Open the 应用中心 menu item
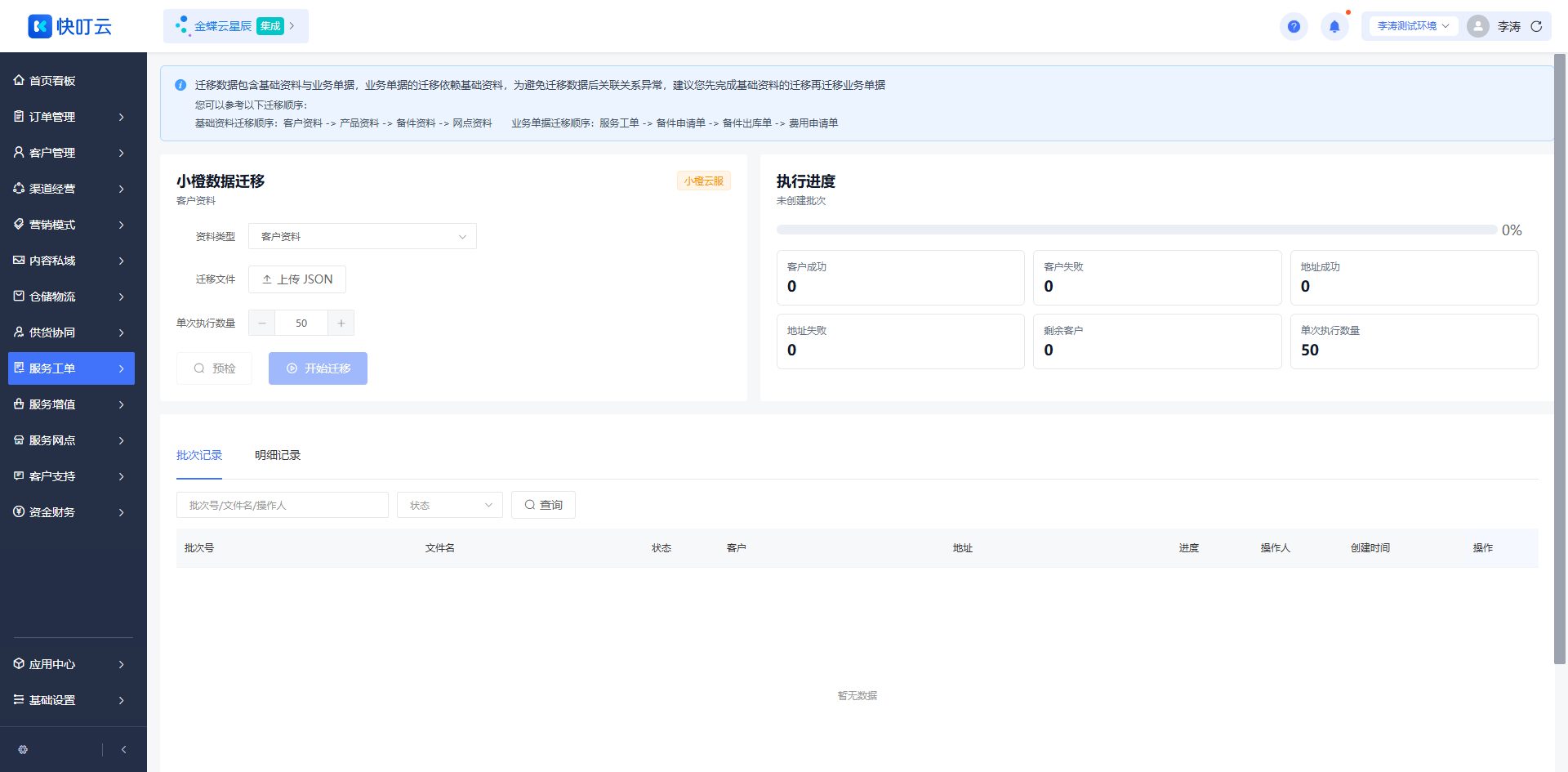The width and height of the screenshot is (1568, 772). pyautogui.click(x=71, y=664)
